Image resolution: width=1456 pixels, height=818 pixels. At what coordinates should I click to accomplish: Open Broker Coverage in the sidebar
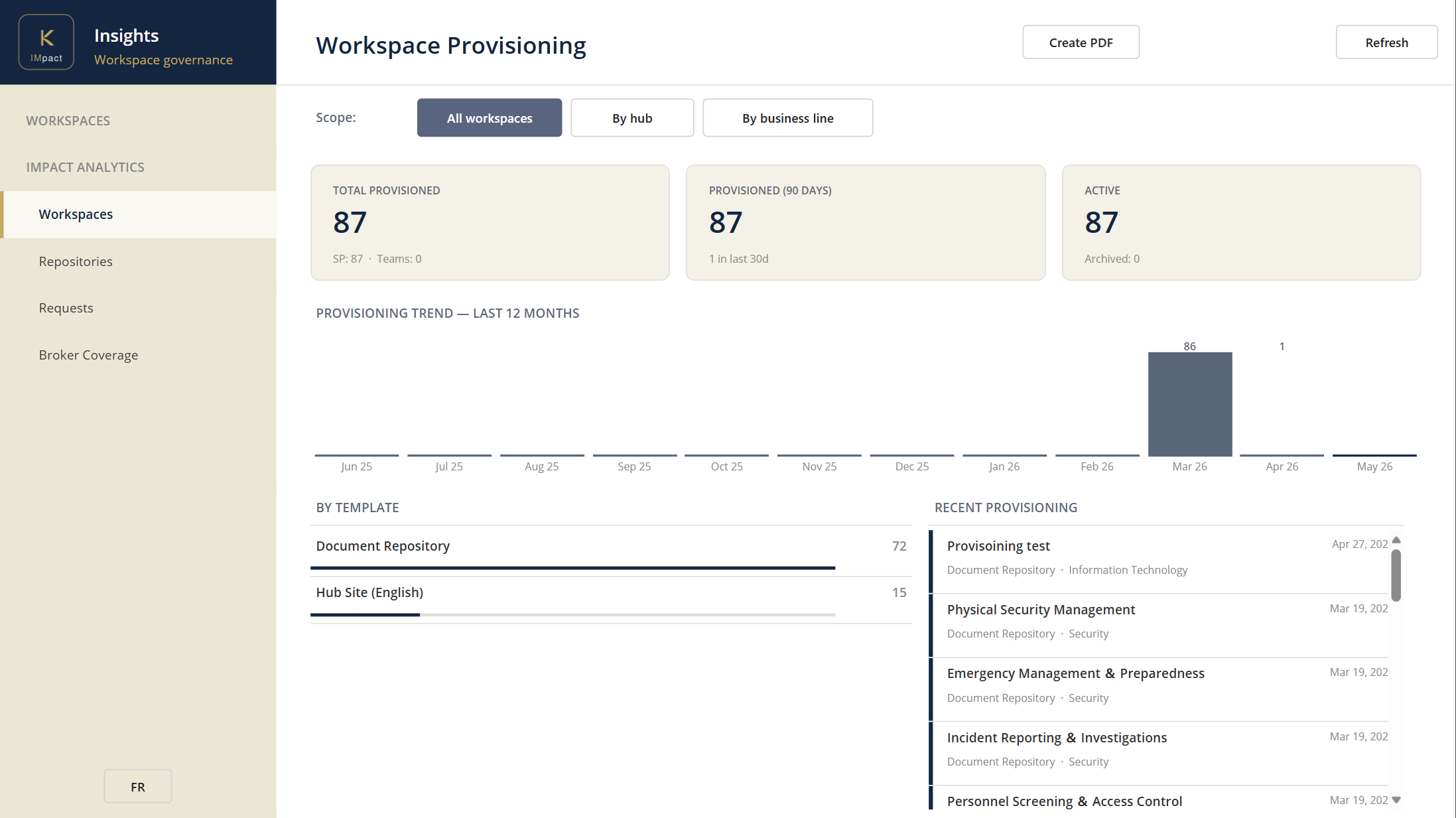pyautogui.click(x=138, y=355)
